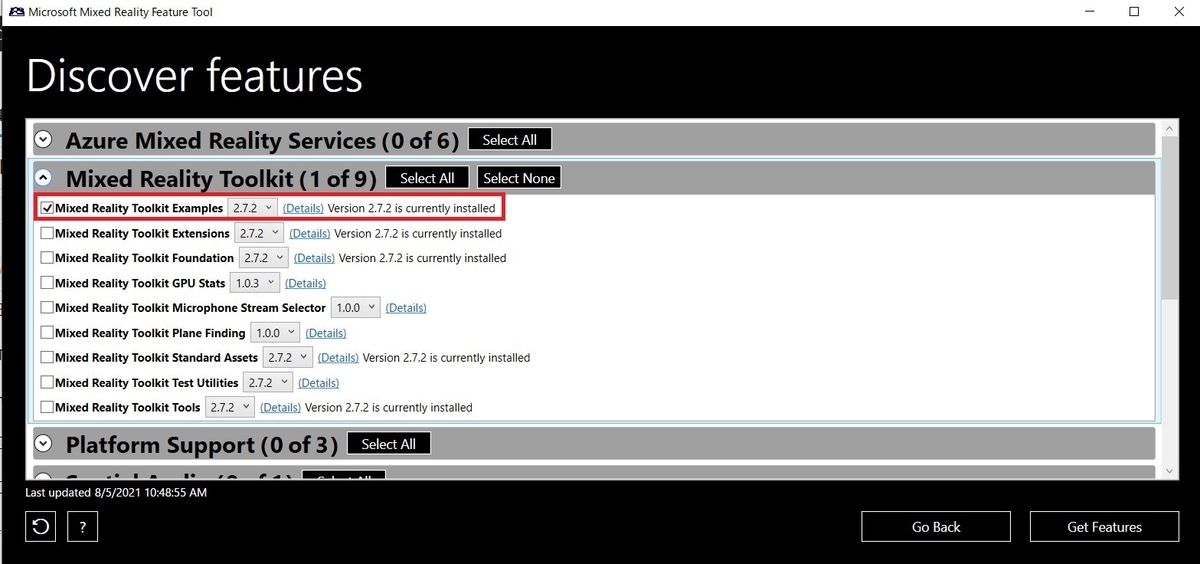This screenshot has height=564, width=1200.
Task: Open Details link for Plane Finding
Action: (x=326, y=333)
